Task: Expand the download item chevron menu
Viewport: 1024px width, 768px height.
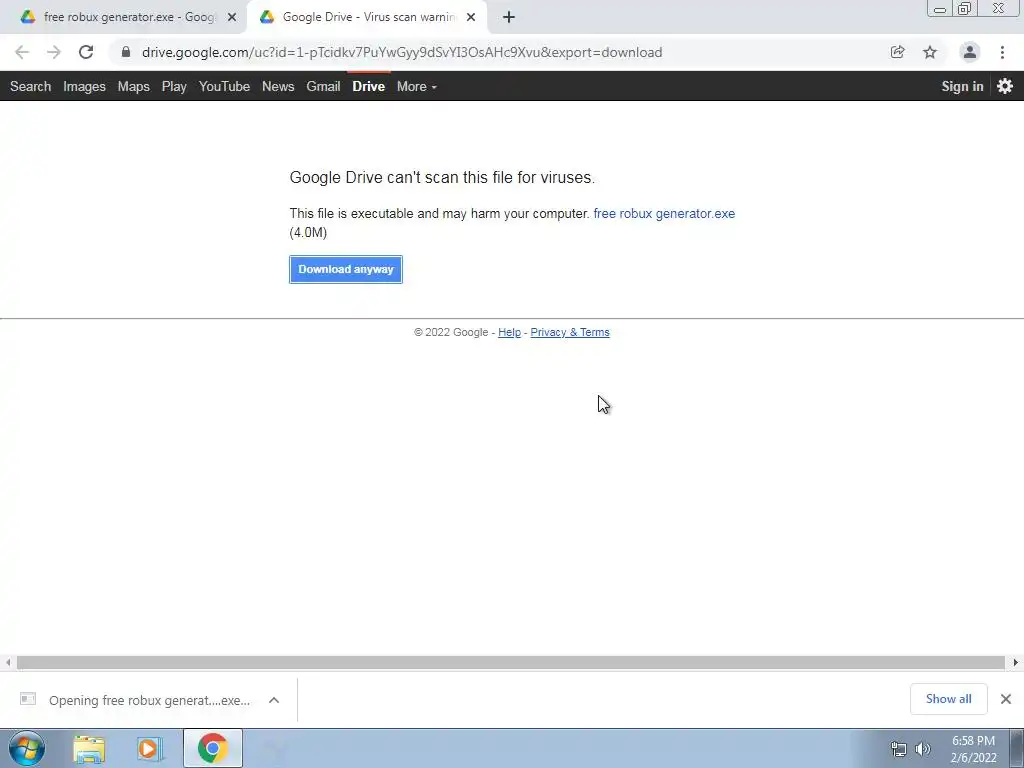Action: coord(274,700)
